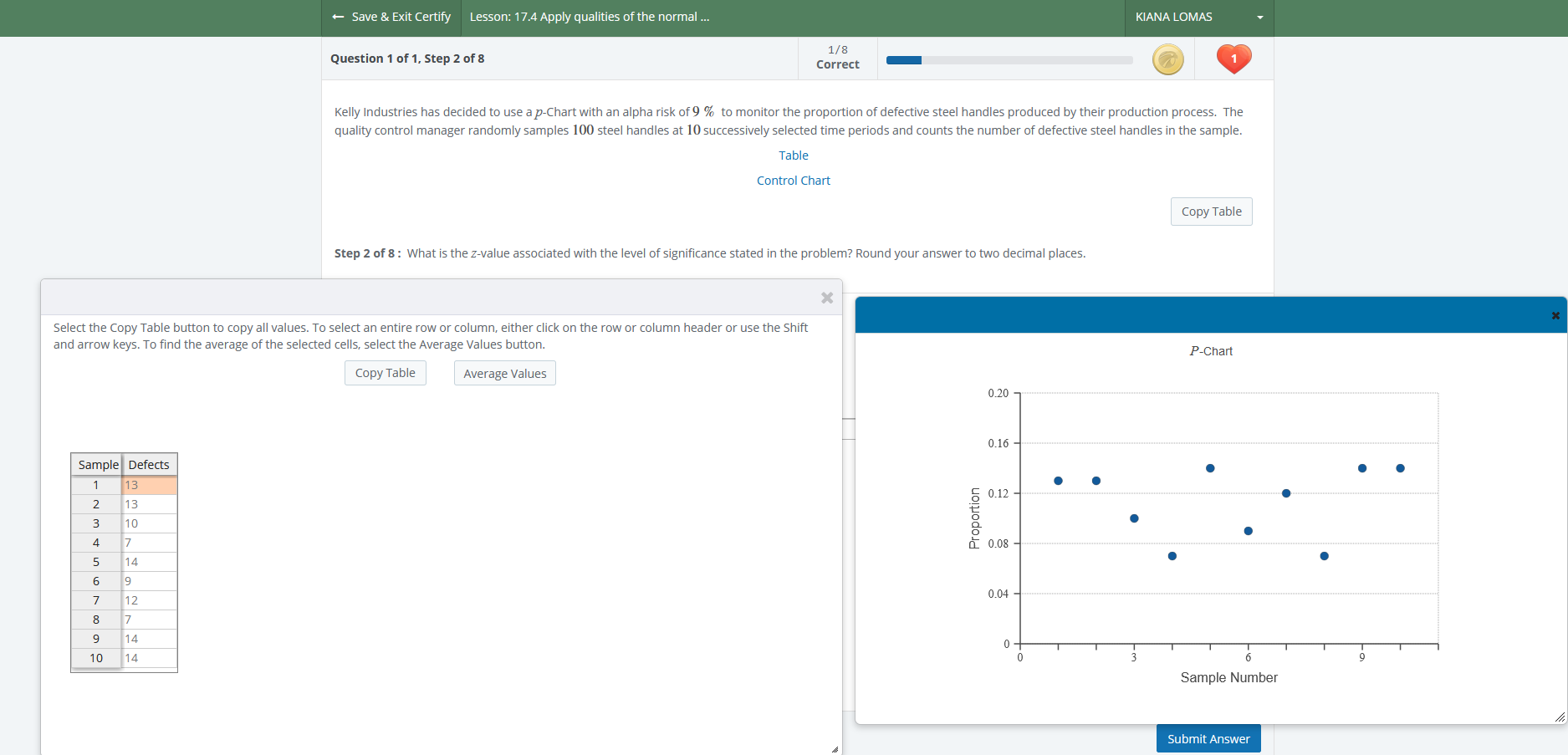Viewport: 1568px width, 755px height.
Task: Click the back arrow next to Save & Exit Certify
Action: click(x=338, y=17)
